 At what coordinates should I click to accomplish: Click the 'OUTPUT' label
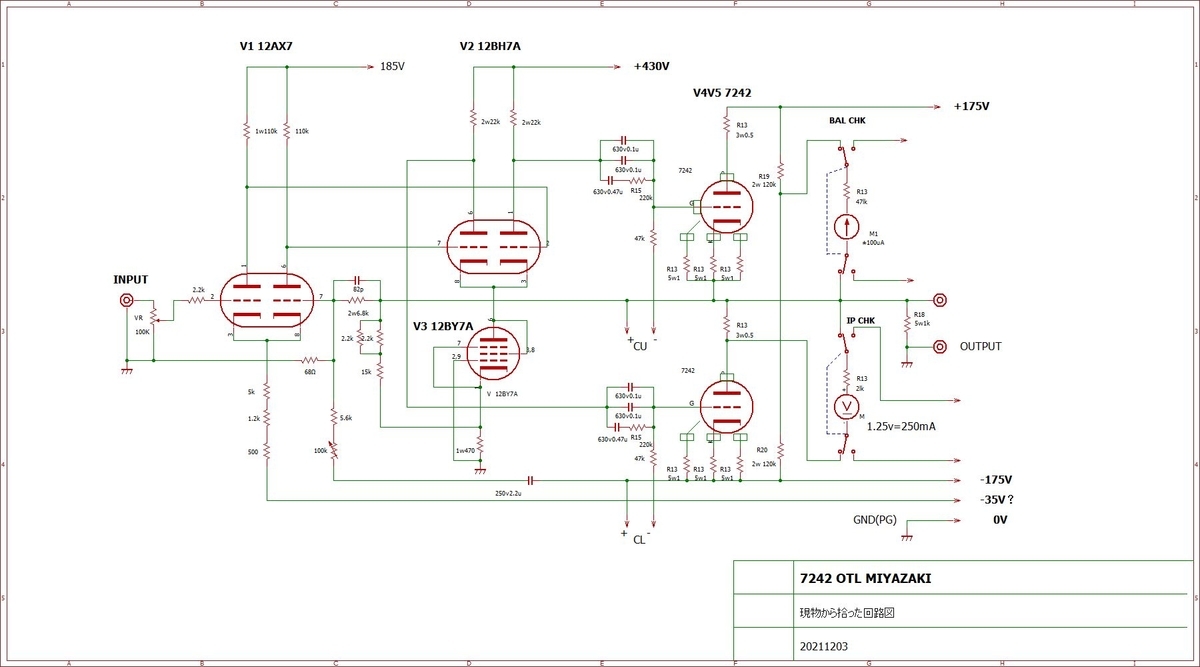(x=980, y=347)
